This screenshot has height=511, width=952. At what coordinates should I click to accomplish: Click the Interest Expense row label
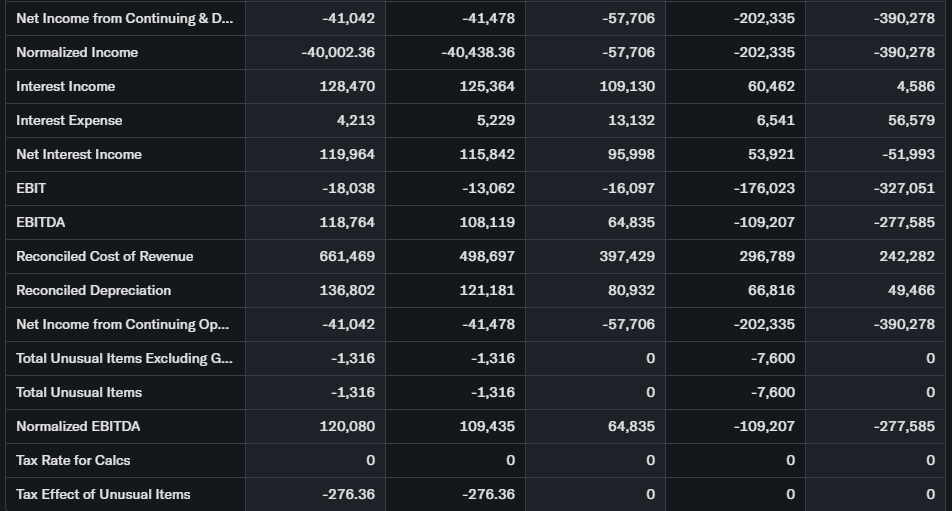tap(69, 120)
